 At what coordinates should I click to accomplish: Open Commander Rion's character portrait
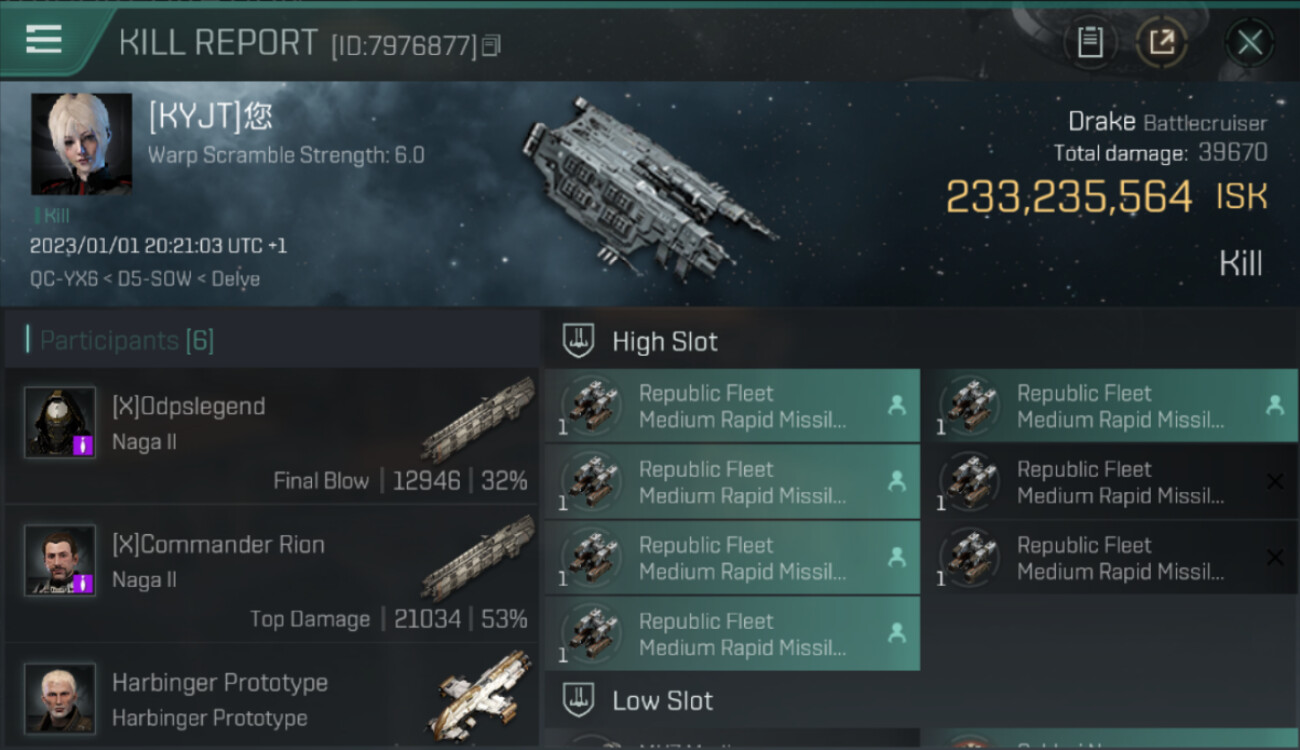pyautogui.click(x=60, y=560)
